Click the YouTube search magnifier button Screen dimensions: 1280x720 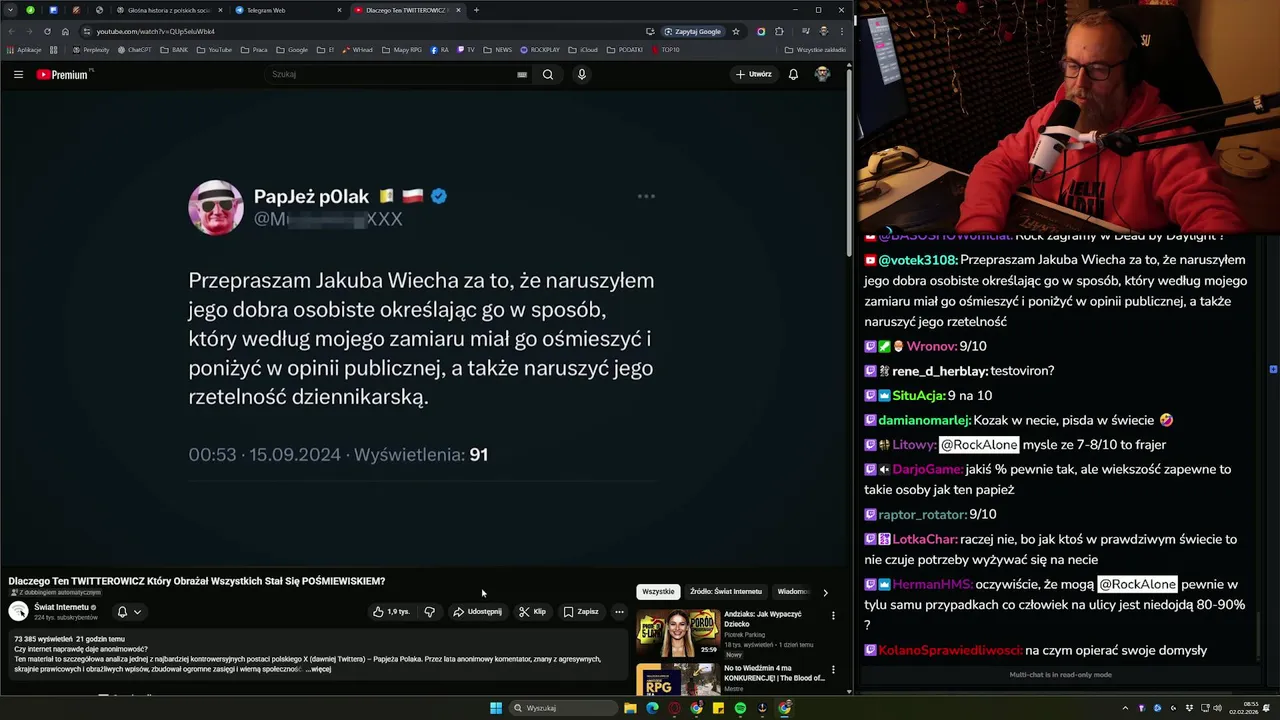[548, 74]
